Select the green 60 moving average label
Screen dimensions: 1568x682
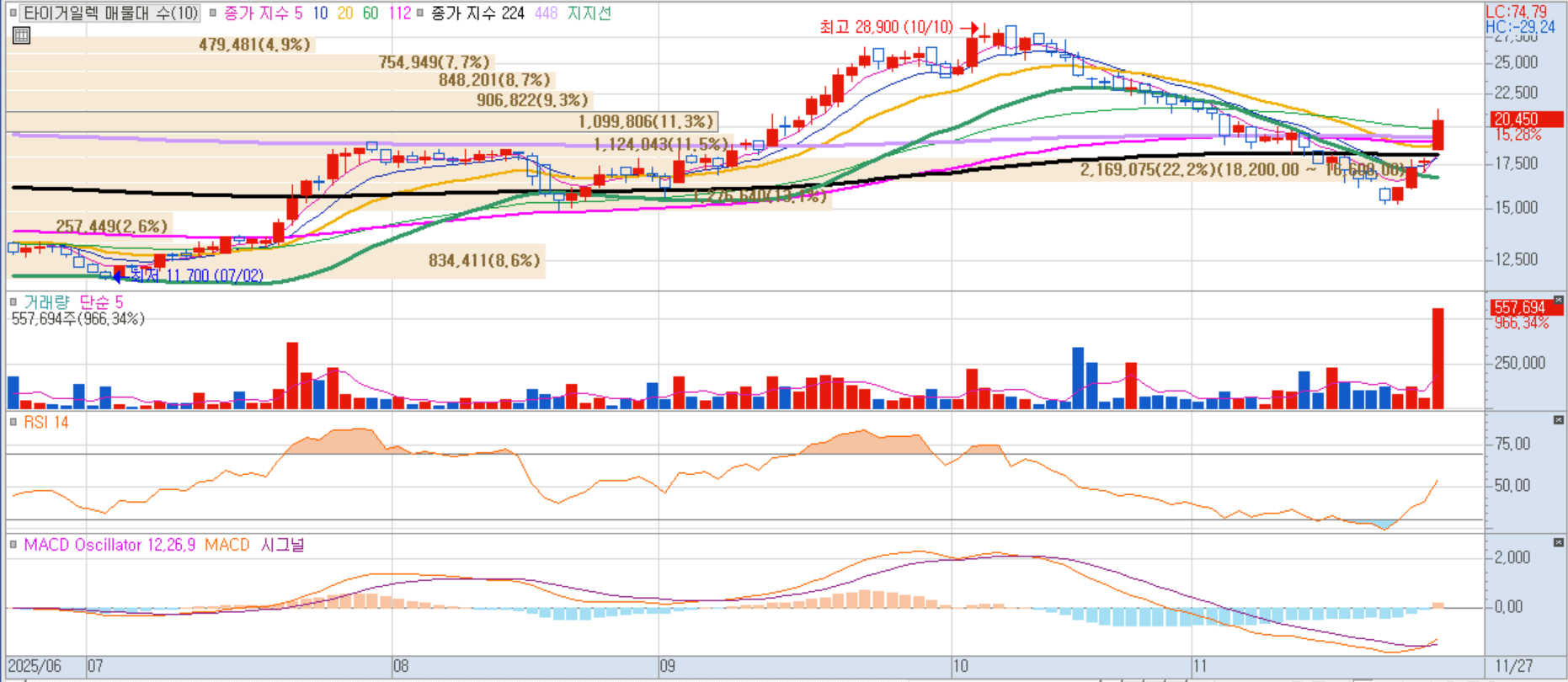click(x=371, y=13)
